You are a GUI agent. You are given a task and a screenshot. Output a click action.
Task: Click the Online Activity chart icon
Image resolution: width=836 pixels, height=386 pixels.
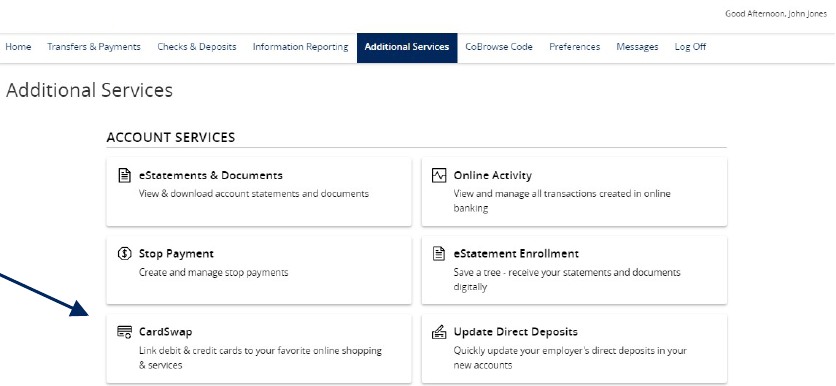439,175
